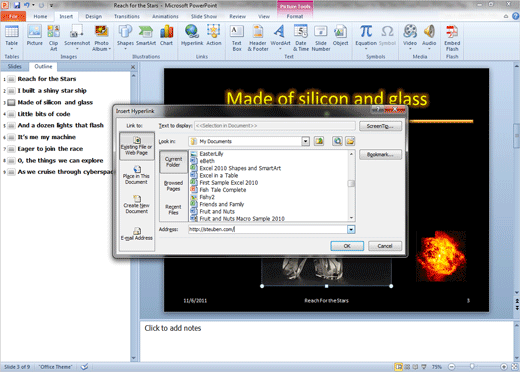Open Header & Footer settings

[258, 37]
